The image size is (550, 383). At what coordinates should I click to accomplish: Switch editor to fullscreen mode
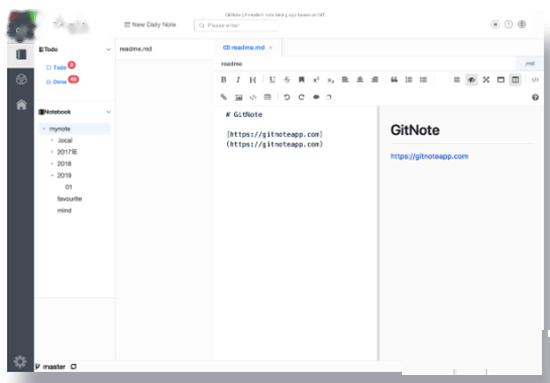coord(486,80)
